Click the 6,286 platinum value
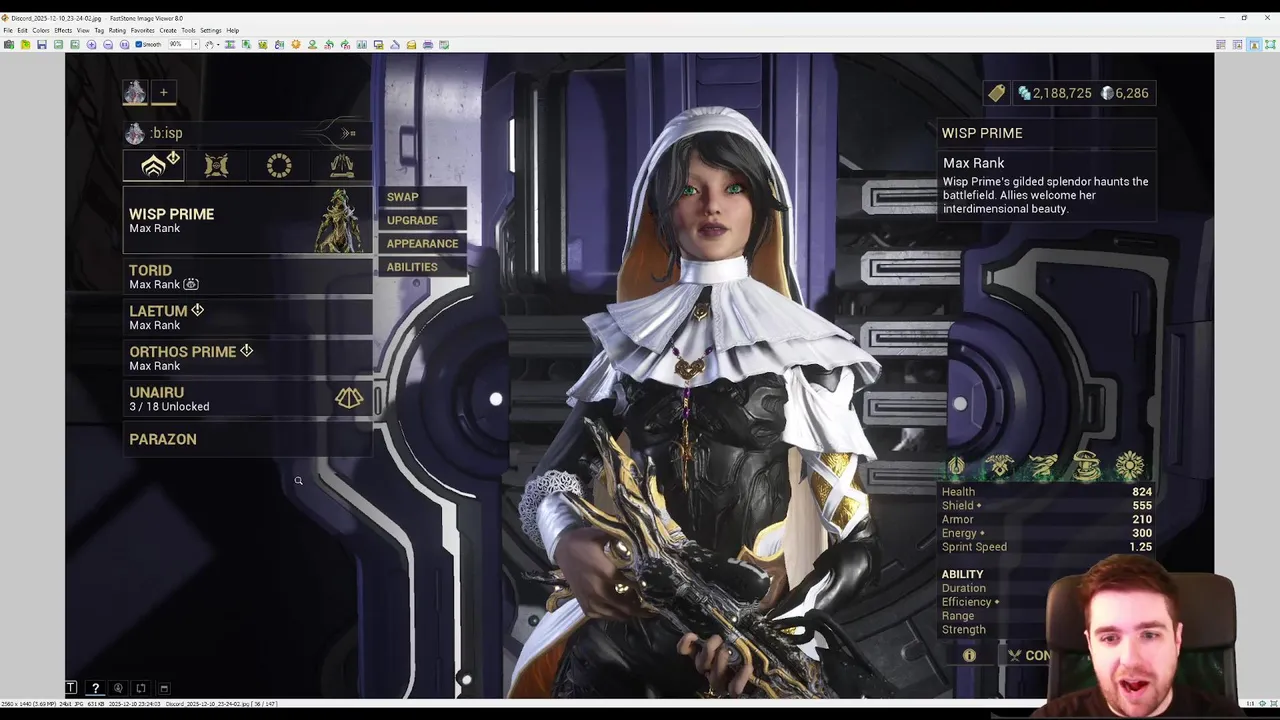Viewport: 1280px width, 720px height. pyautogui.click(x=1131, y=93)
